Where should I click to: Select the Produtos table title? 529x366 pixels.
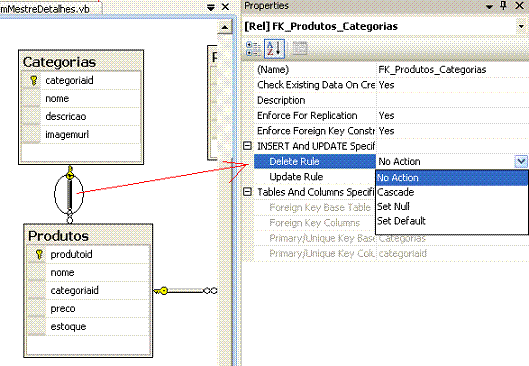point(58,236)
